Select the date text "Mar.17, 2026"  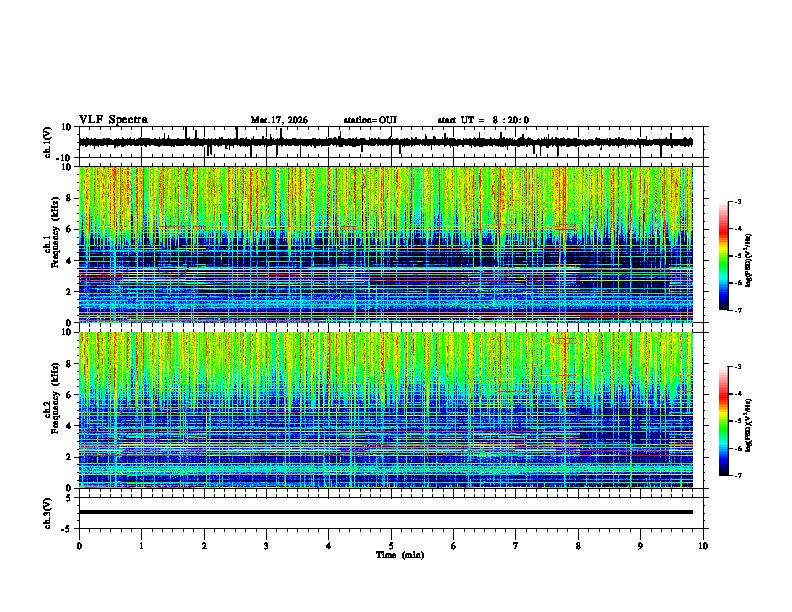click(x=279, y=120)
